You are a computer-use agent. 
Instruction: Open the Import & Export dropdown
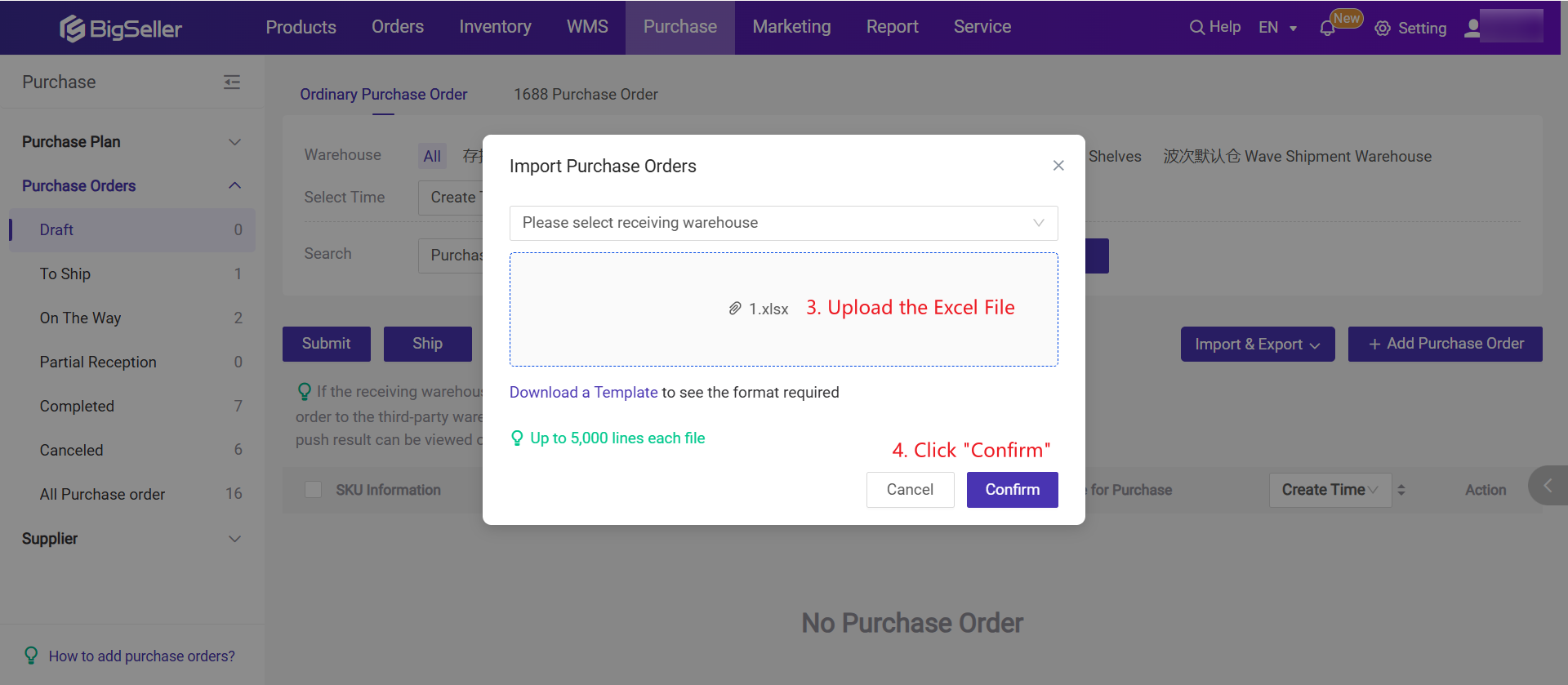pyautogui.click(x=1257, y=345)
